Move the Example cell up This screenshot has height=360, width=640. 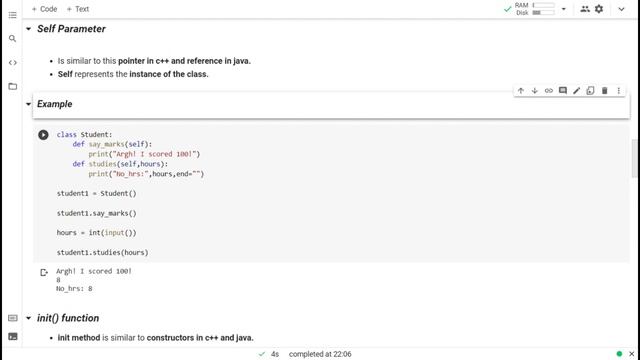521,91
